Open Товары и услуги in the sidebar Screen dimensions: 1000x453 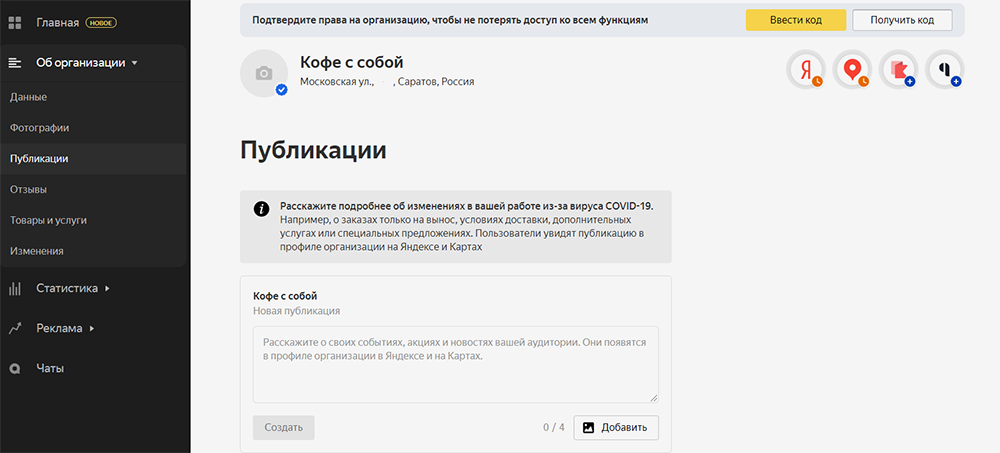pos(94,220)
